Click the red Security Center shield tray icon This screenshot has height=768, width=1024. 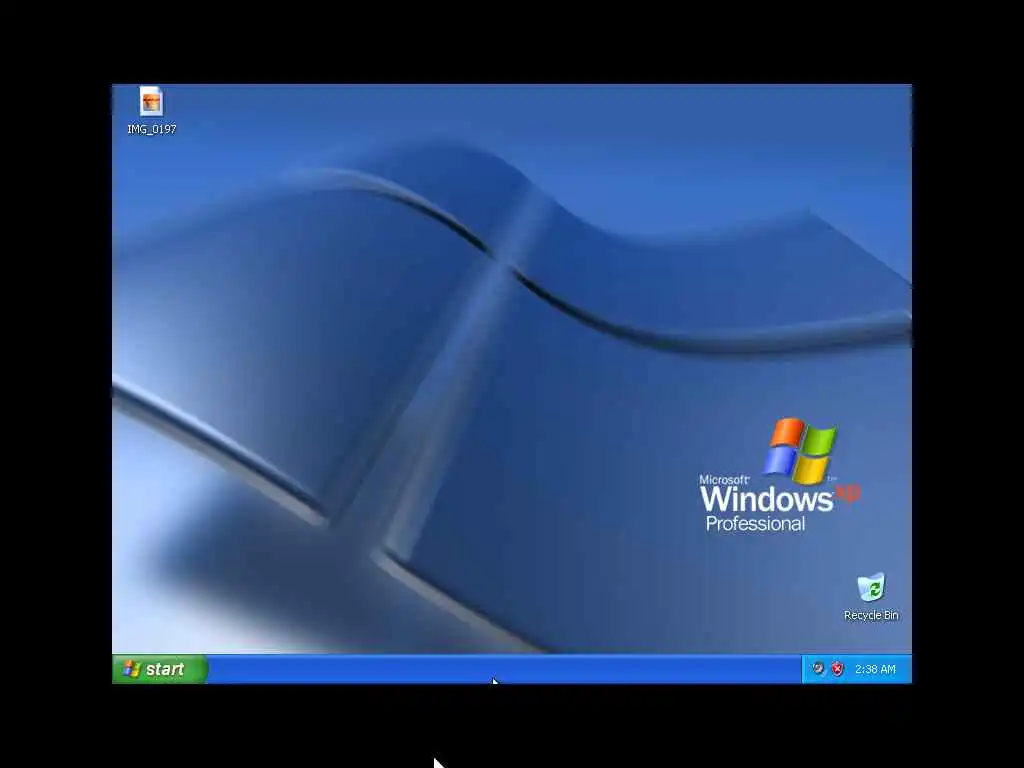pyautogui.click(x=837, y=669)
